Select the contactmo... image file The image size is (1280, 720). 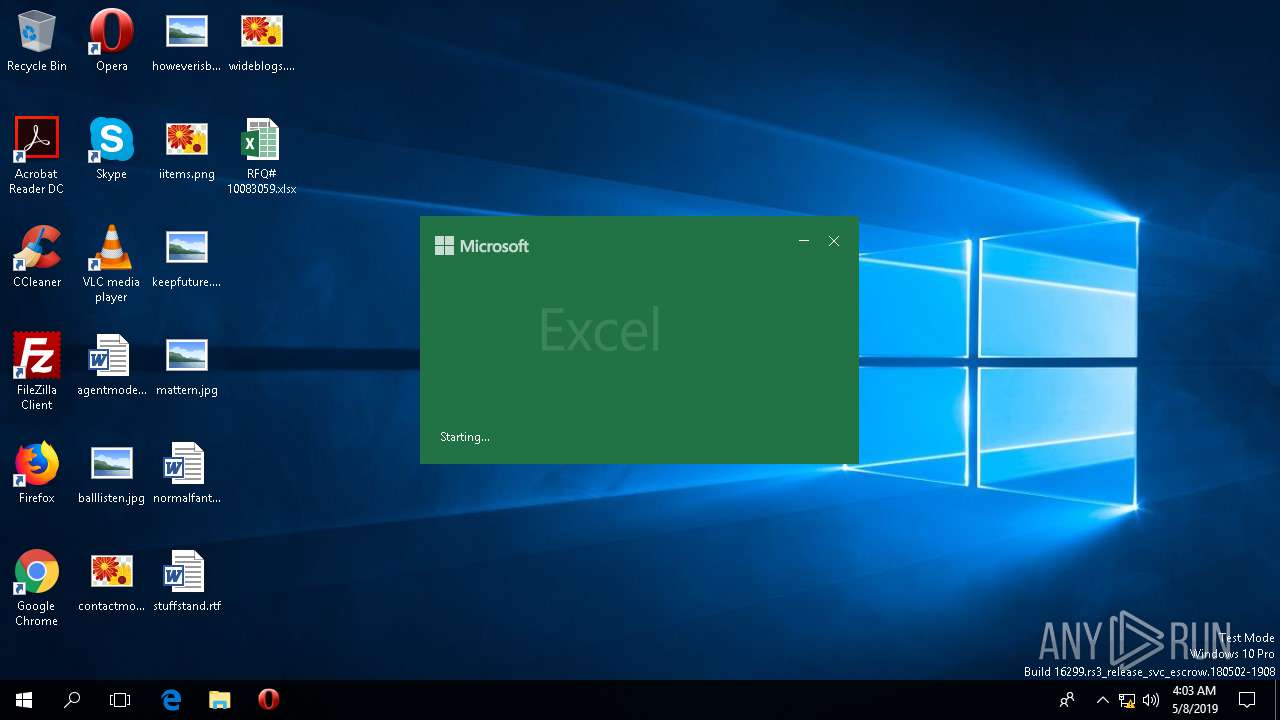(111, 581)
